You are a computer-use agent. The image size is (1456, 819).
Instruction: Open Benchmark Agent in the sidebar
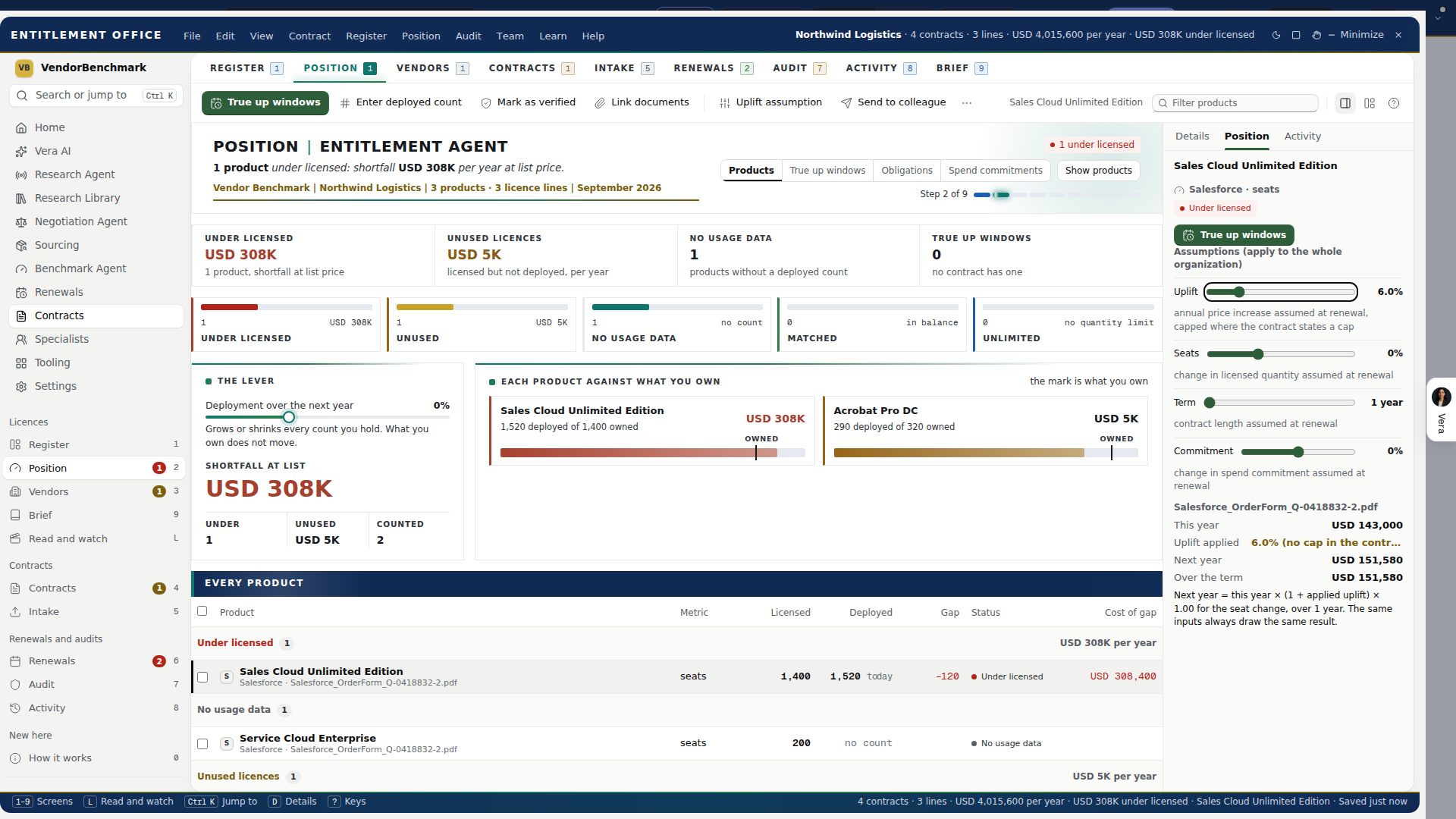(96, 268)
